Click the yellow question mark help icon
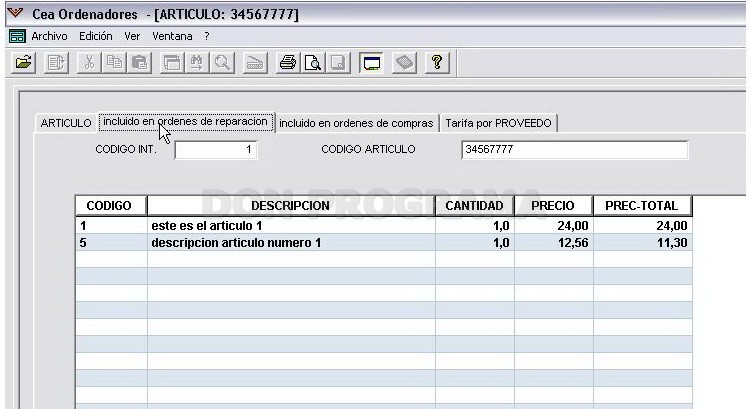Viewport: 750px width, 409px height. coord(437,63)
